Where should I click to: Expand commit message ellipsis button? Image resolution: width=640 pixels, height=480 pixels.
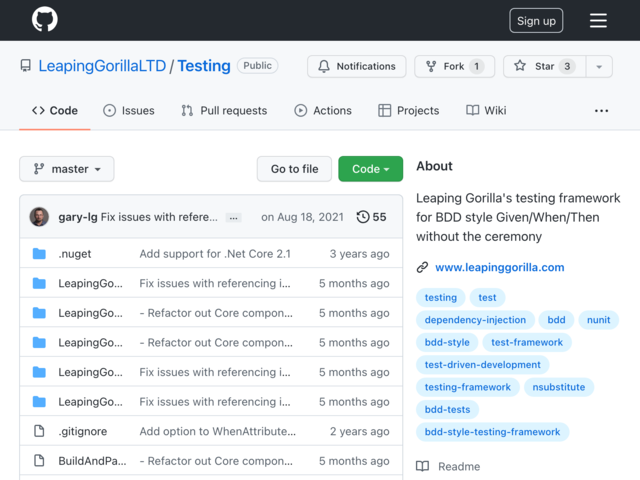tap(233, 218)
